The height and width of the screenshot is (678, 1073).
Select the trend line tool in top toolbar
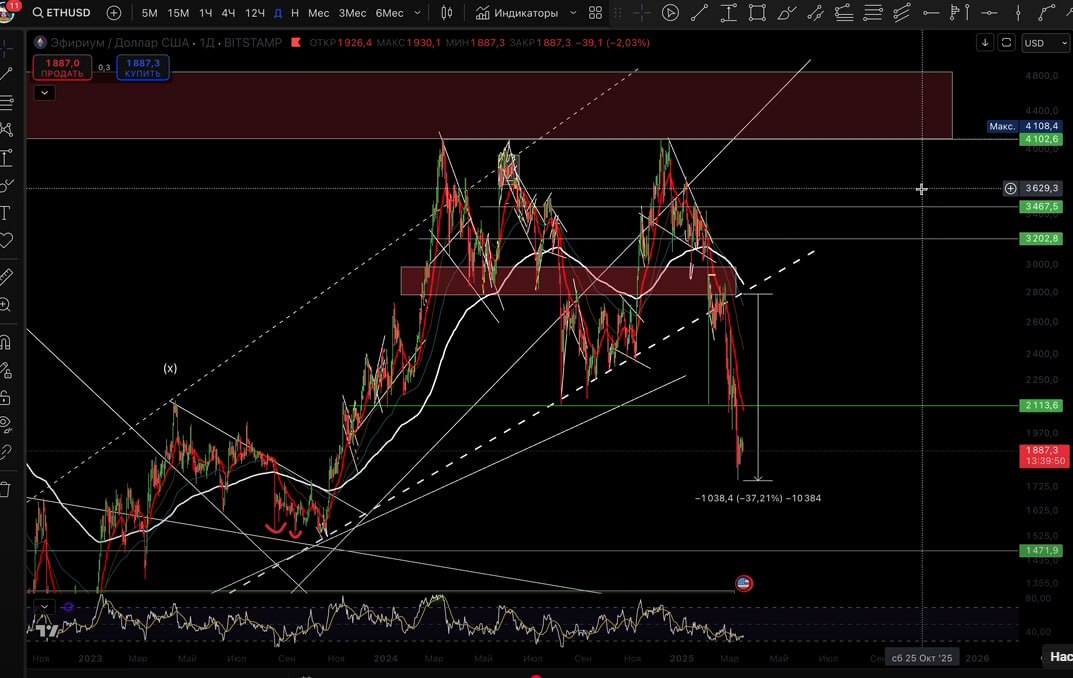click(699, 12)
